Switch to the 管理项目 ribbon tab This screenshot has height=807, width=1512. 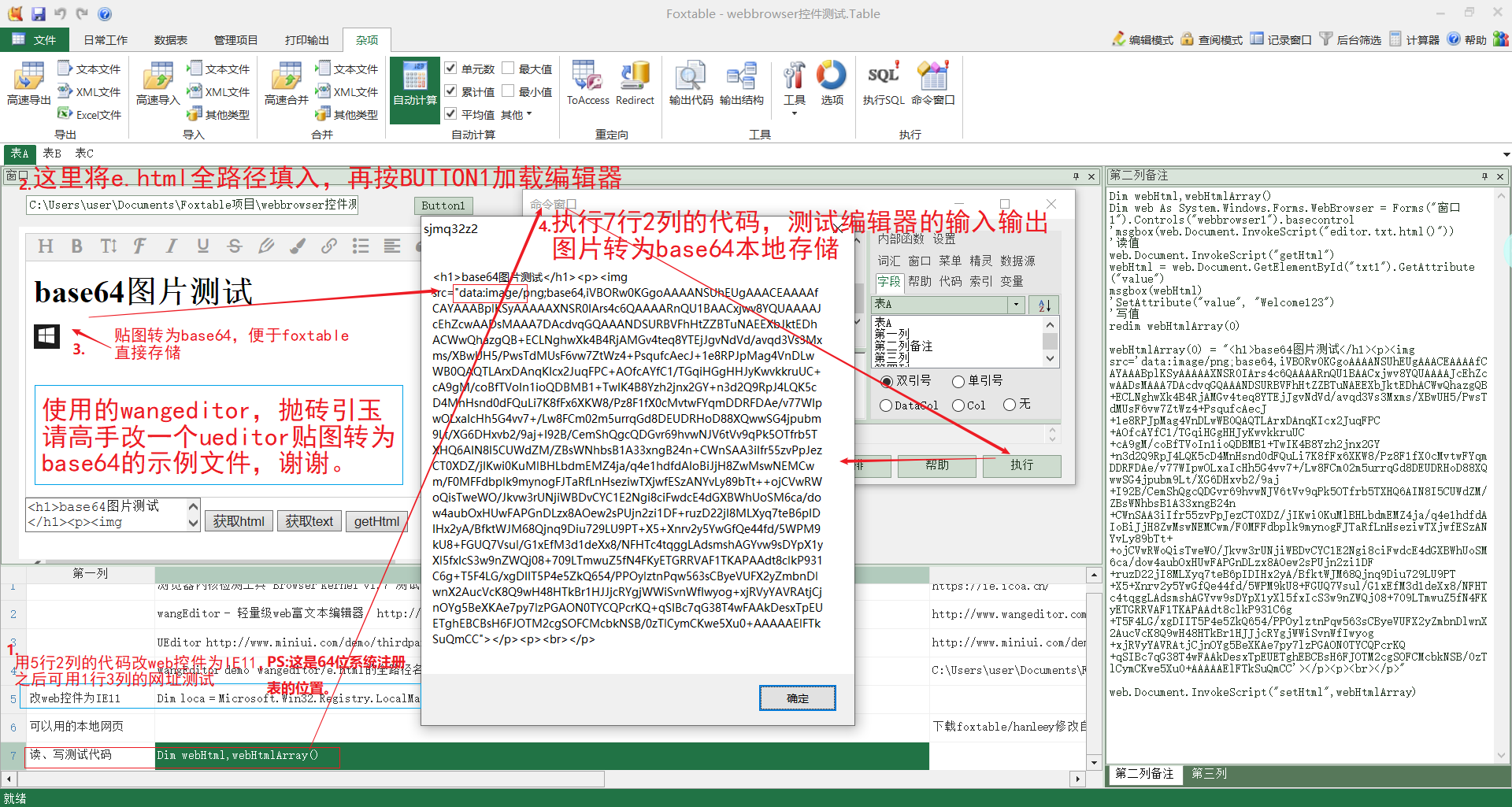click(x=235, y=40)
